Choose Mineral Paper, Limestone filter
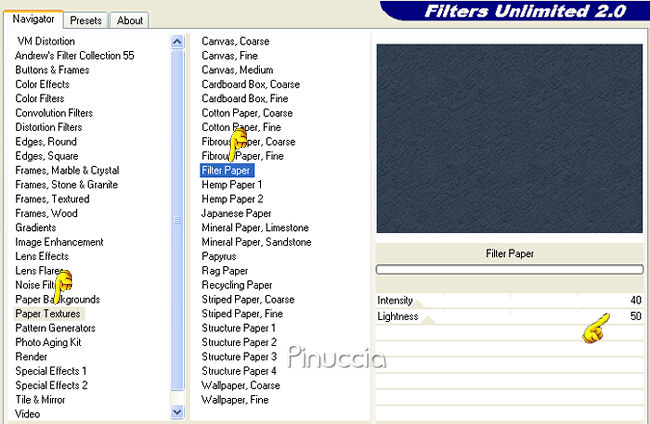The height and width of the screenshot is (424, 650). 255,228
